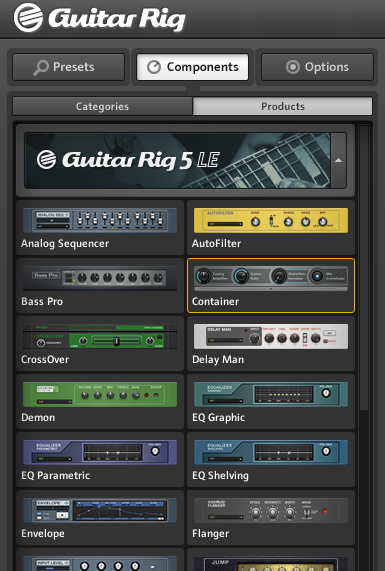Select the Bass Pro amp thumbnail
Screen dimensions: 385x571
point(100,279)
